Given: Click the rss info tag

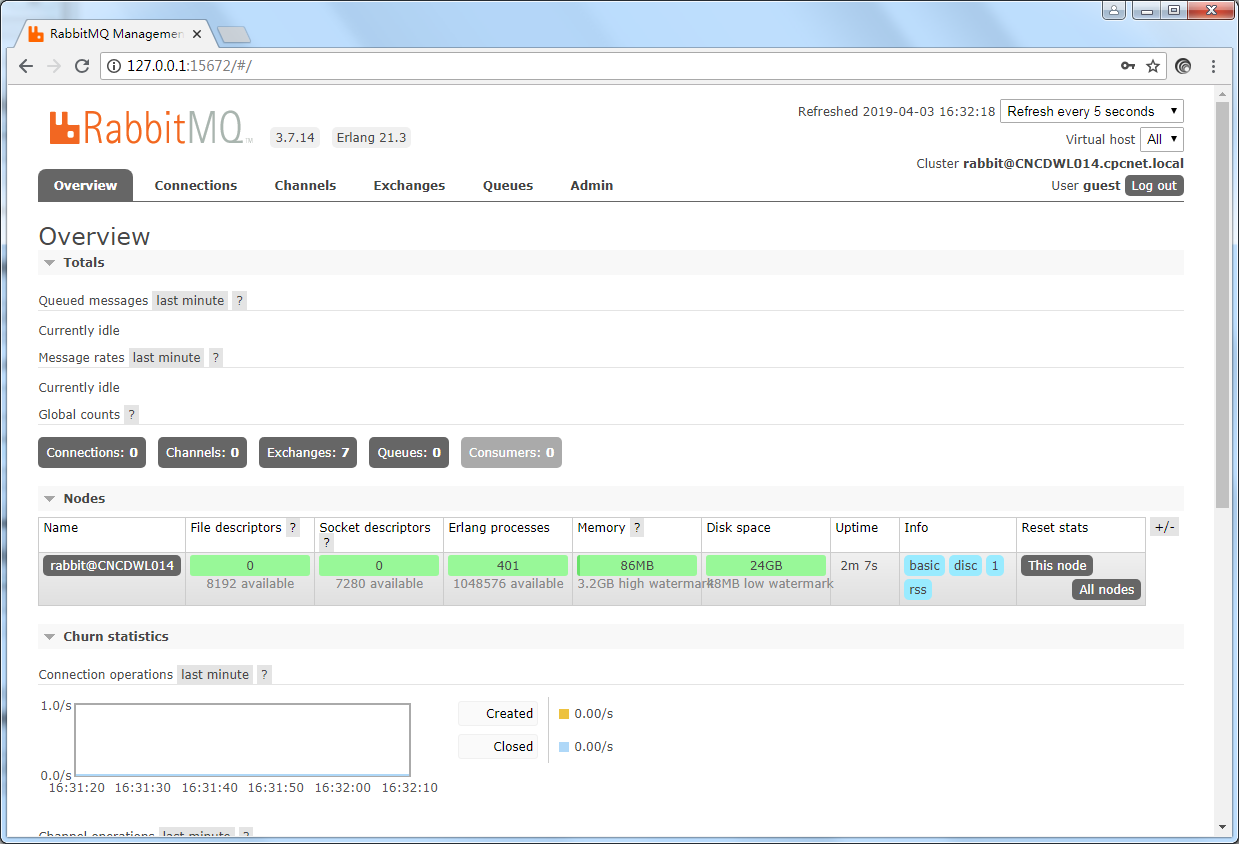Looking at the screenshot, I should (918, 589).
